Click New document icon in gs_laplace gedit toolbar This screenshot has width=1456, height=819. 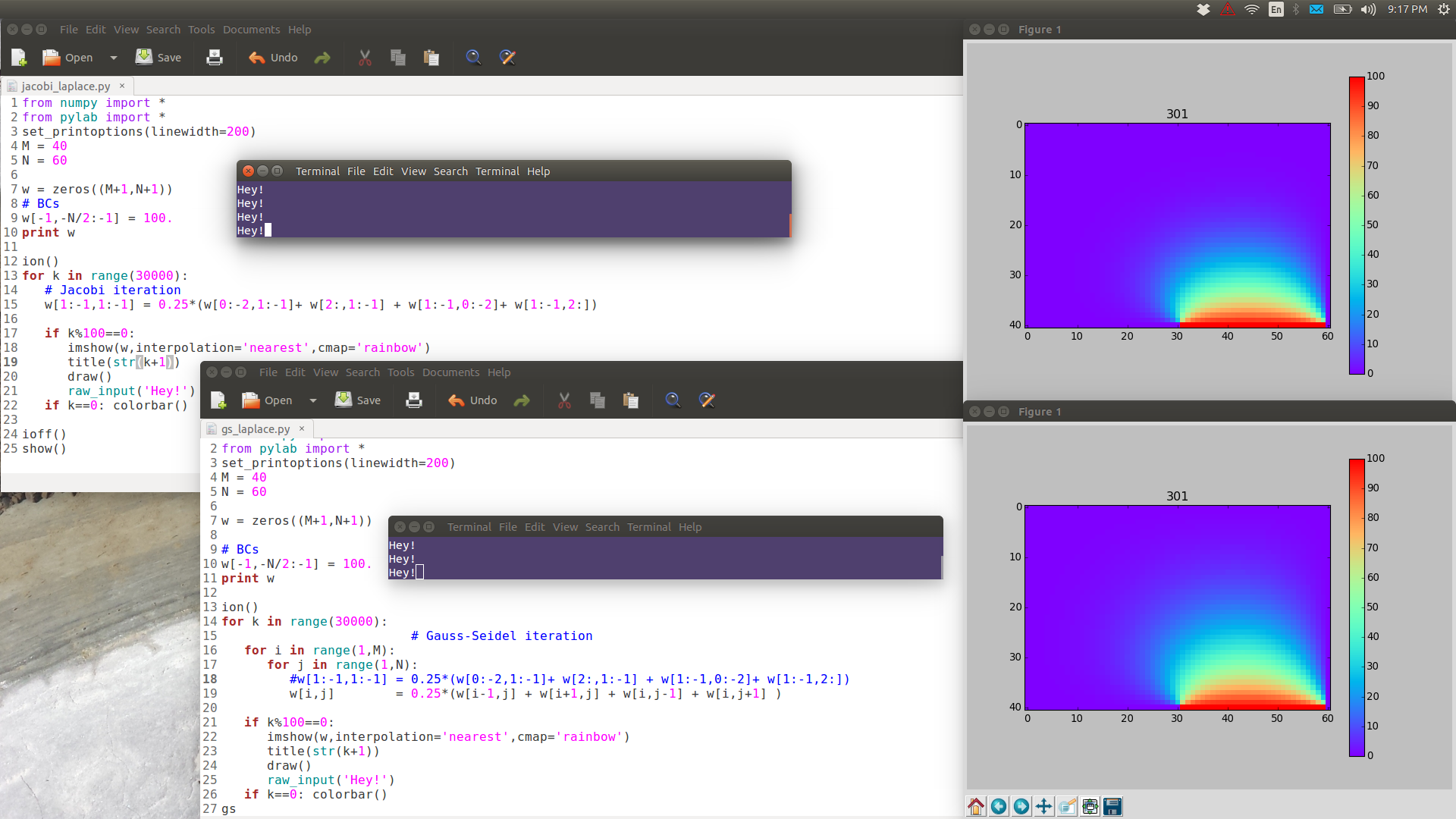(x=218, y=400)
